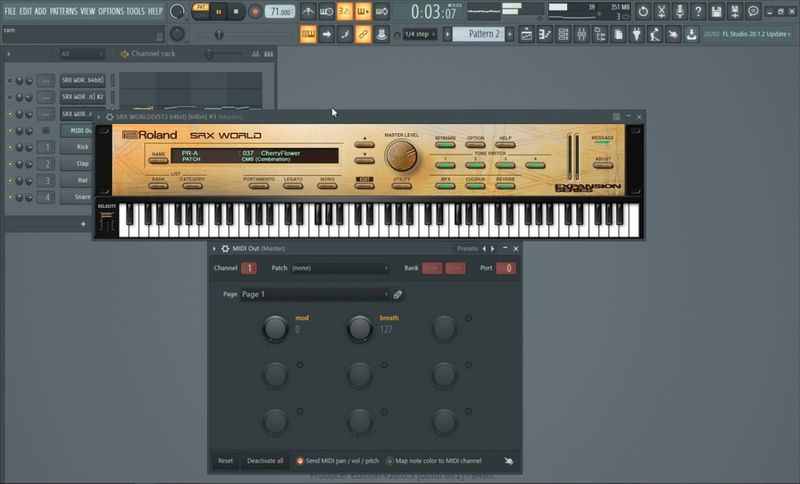Expand MIDI Out window options arrow
This screenshot has width=800, height=484.
coord(214,248)
